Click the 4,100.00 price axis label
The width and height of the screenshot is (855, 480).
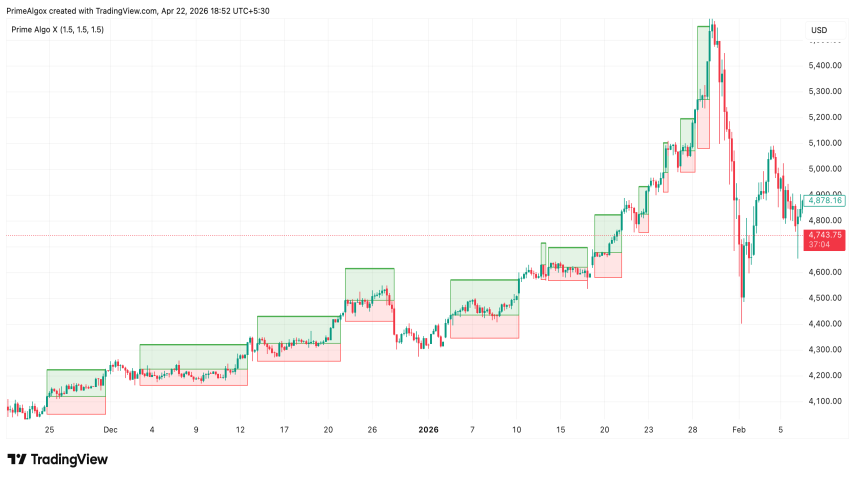[x=823, y=401]
